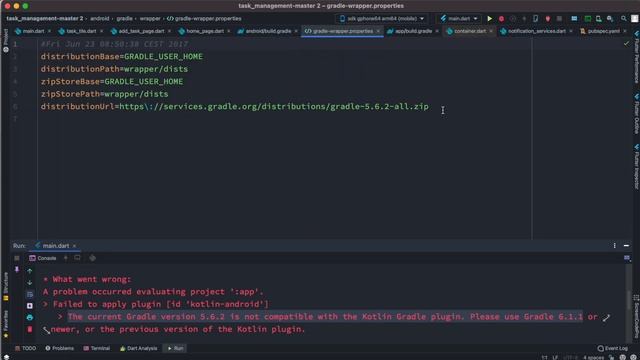The image size is (640, 360).
Task: Open the main.dart run configuration dropdown
Action: [459, 18]
